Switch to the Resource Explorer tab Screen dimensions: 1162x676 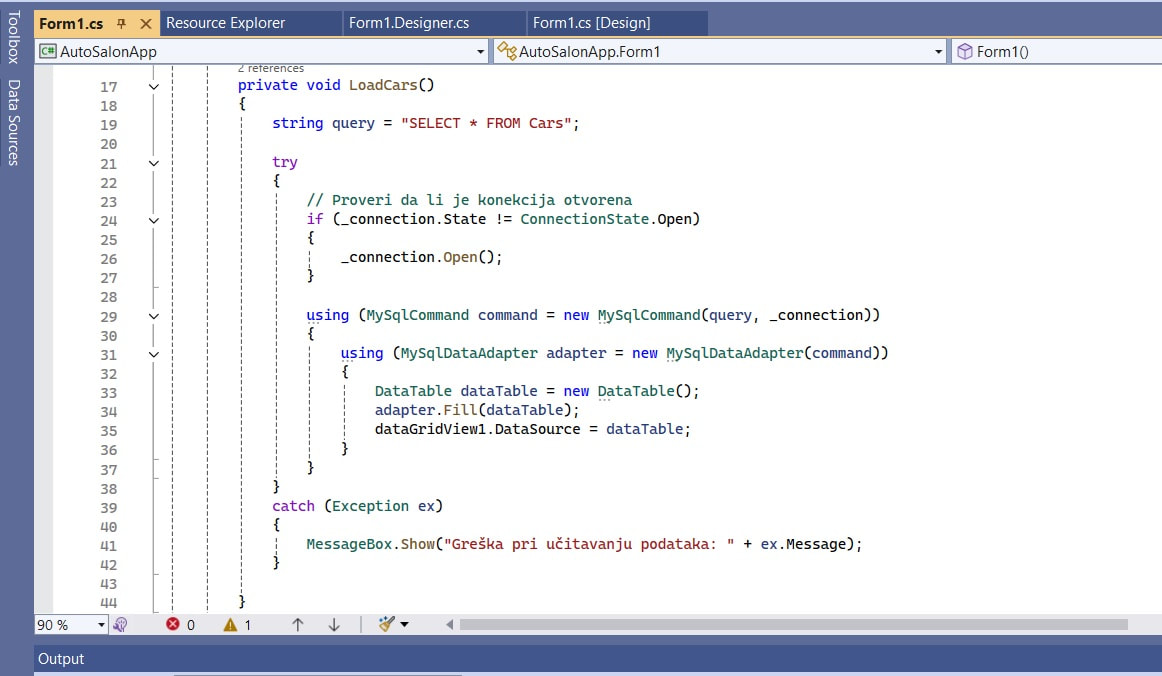[225, 23]
